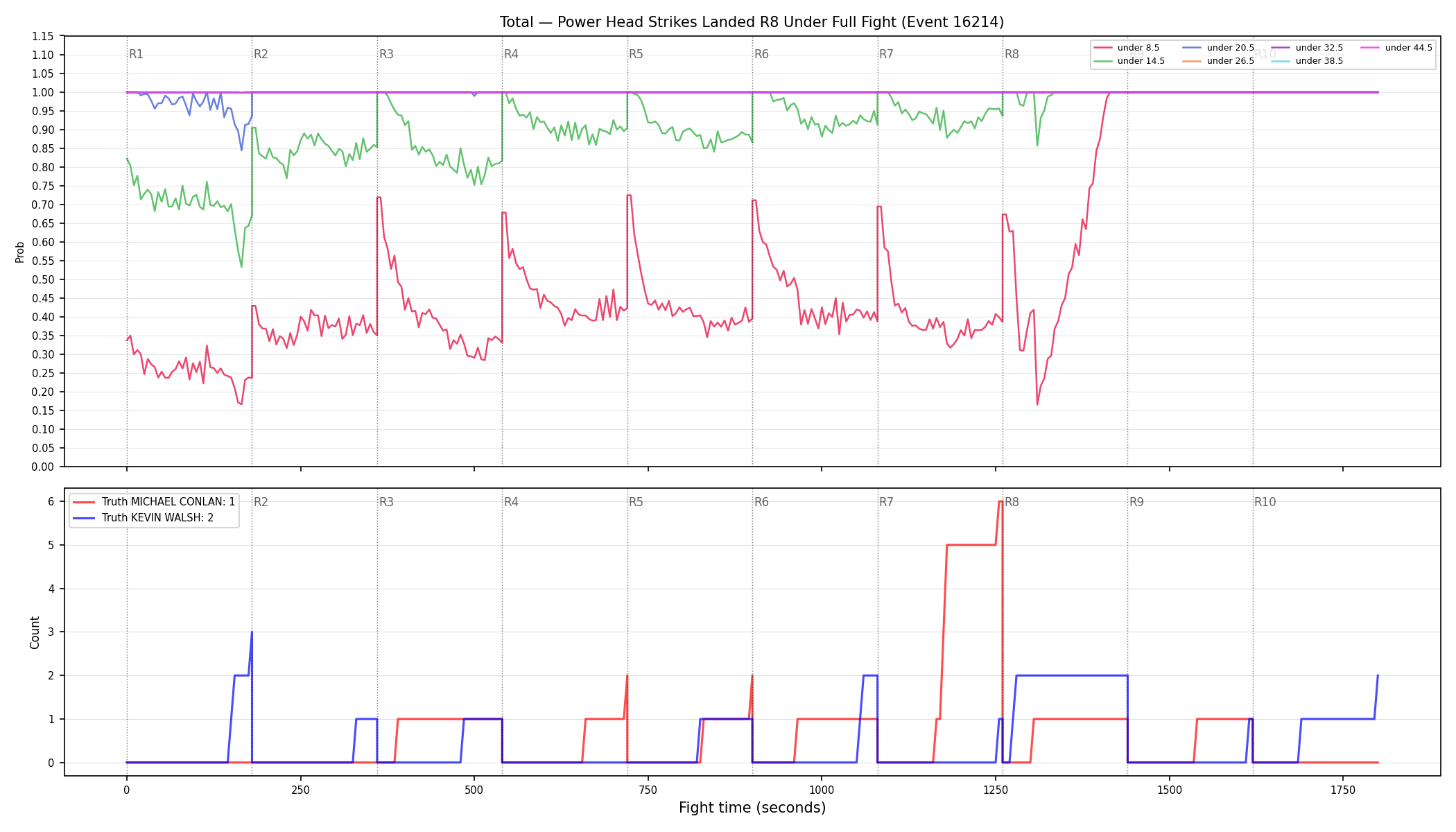Click the 0.00 tick on the Prob axis

coord(42,467)
